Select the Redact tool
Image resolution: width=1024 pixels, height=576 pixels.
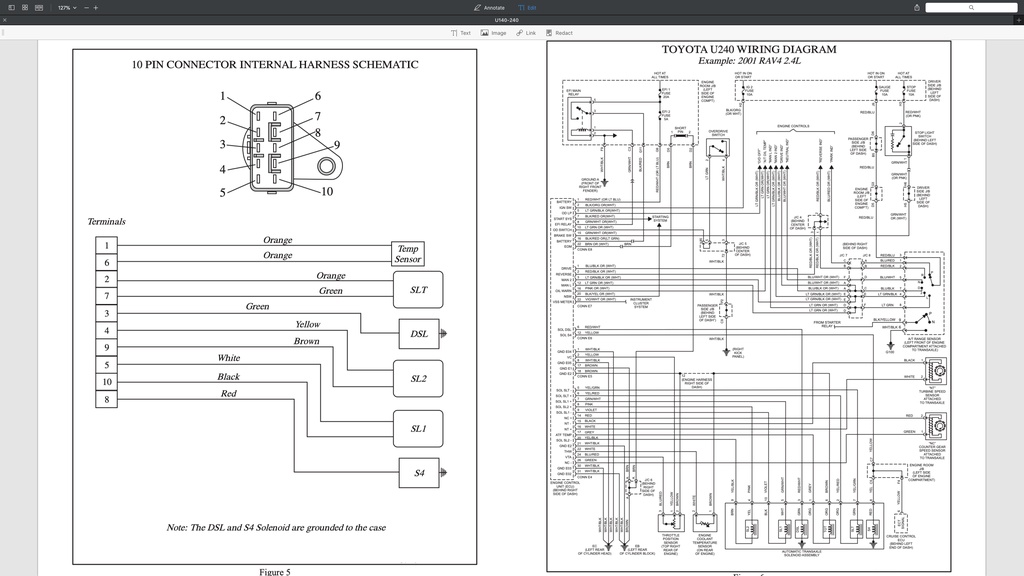pos(556,32)
